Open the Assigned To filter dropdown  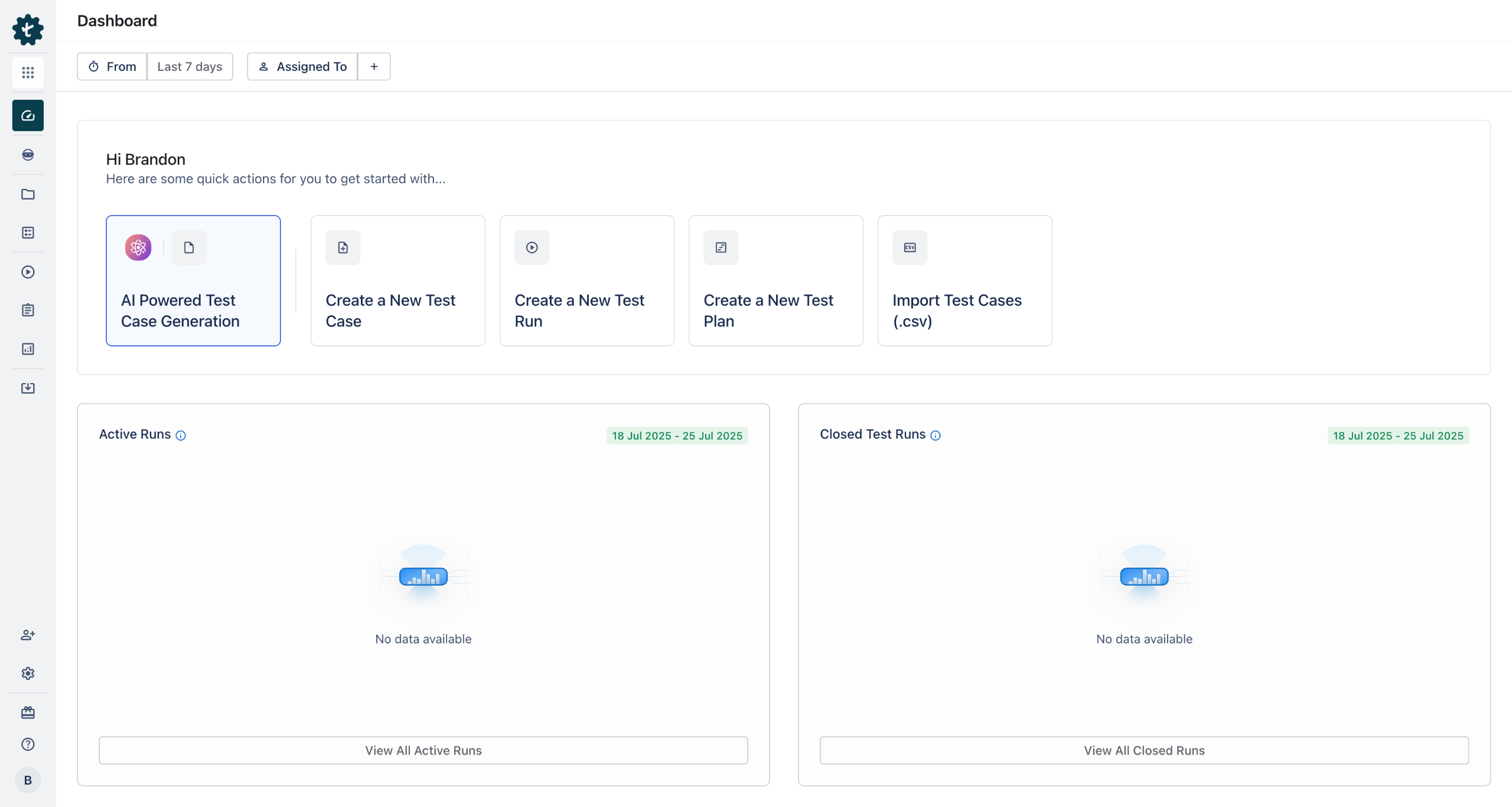[302, 67]
